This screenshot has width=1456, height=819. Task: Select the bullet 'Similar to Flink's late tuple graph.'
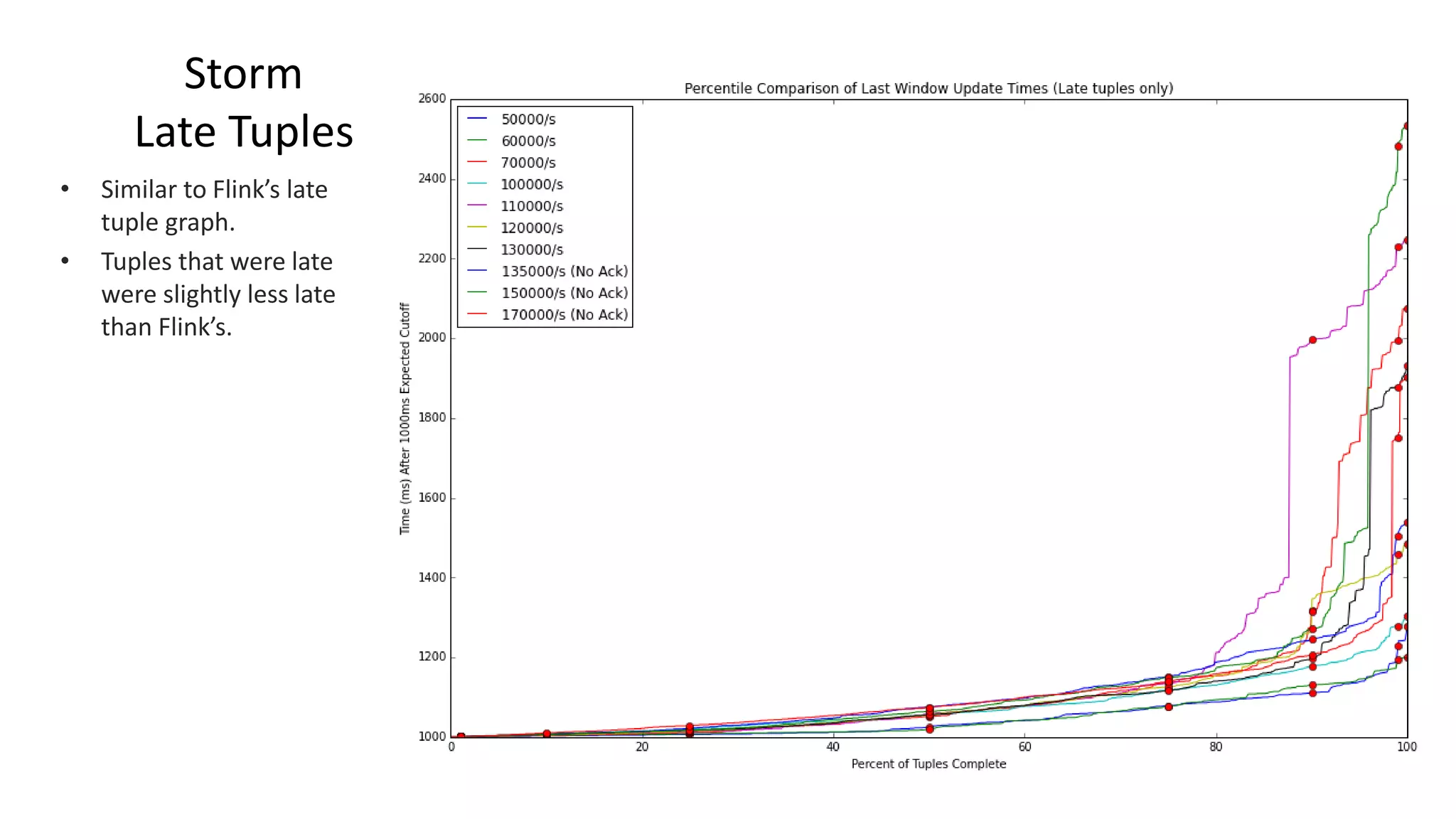click(214, 205)
